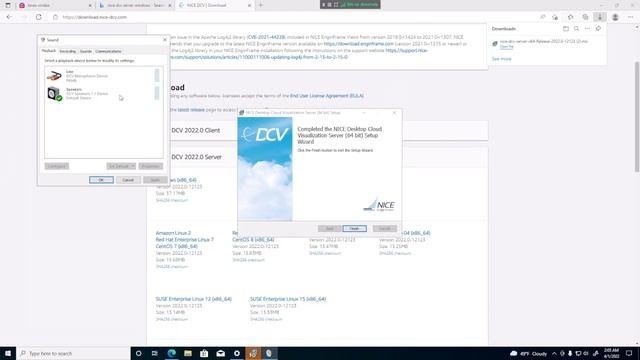Open File Explorer from the taskbar
This screenshot has height=360, width=640.
pos(188,353)
